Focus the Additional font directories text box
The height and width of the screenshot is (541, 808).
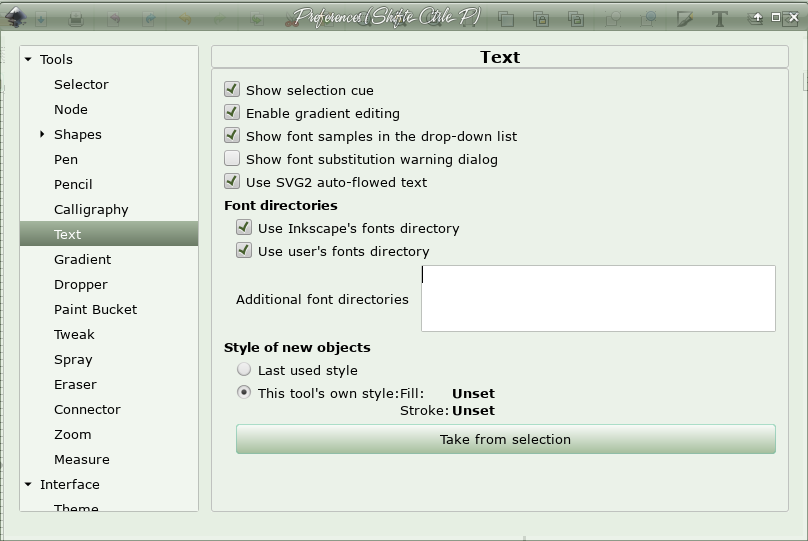598,298
